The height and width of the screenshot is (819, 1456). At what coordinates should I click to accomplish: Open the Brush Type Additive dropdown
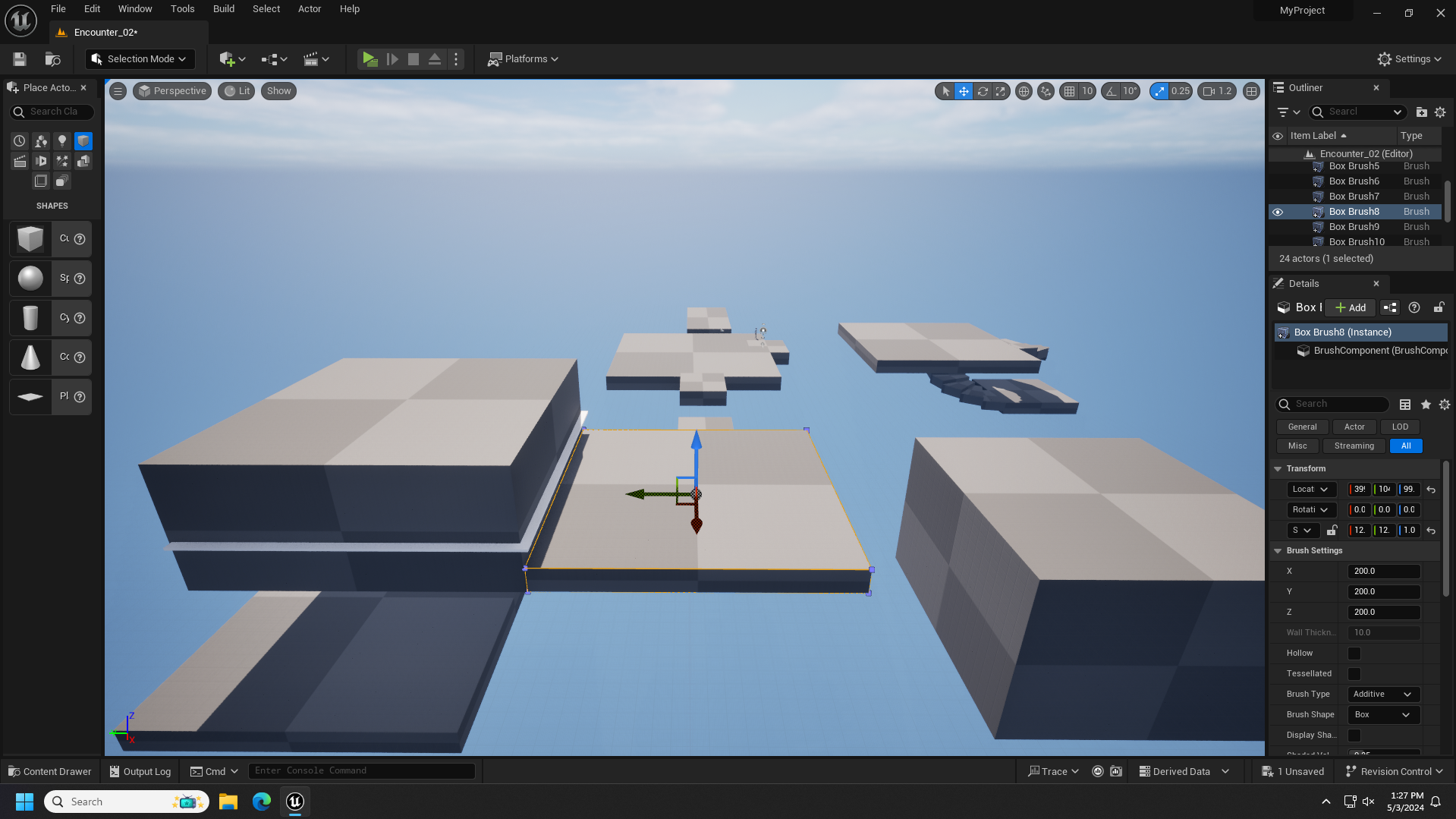tap(1383, 695)
